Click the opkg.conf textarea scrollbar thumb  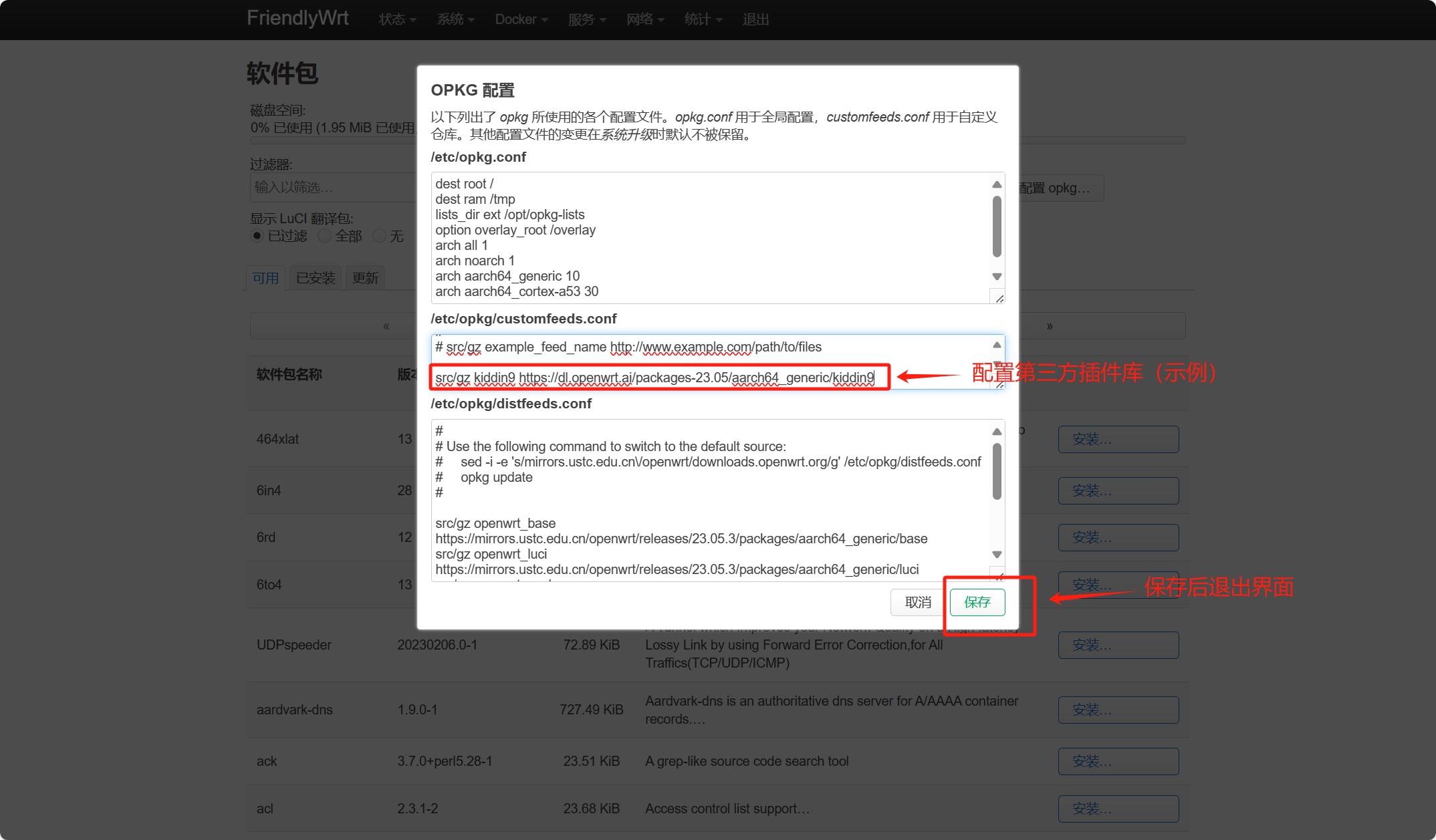997,226
